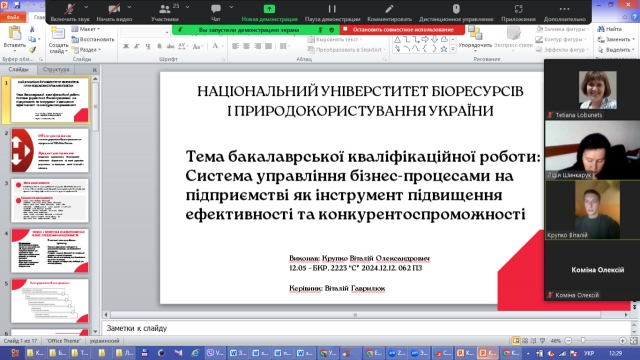Switch to the Структура outline tab
Image resolution: width=640 pixels, height=360 pixels.
pyautogui.click(x=56, y=69)
